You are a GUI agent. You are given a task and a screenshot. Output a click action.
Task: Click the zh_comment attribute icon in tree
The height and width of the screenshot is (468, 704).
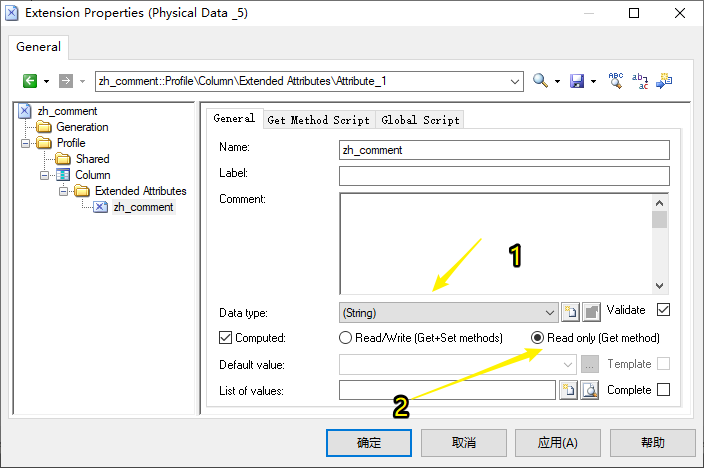[100, 207]
